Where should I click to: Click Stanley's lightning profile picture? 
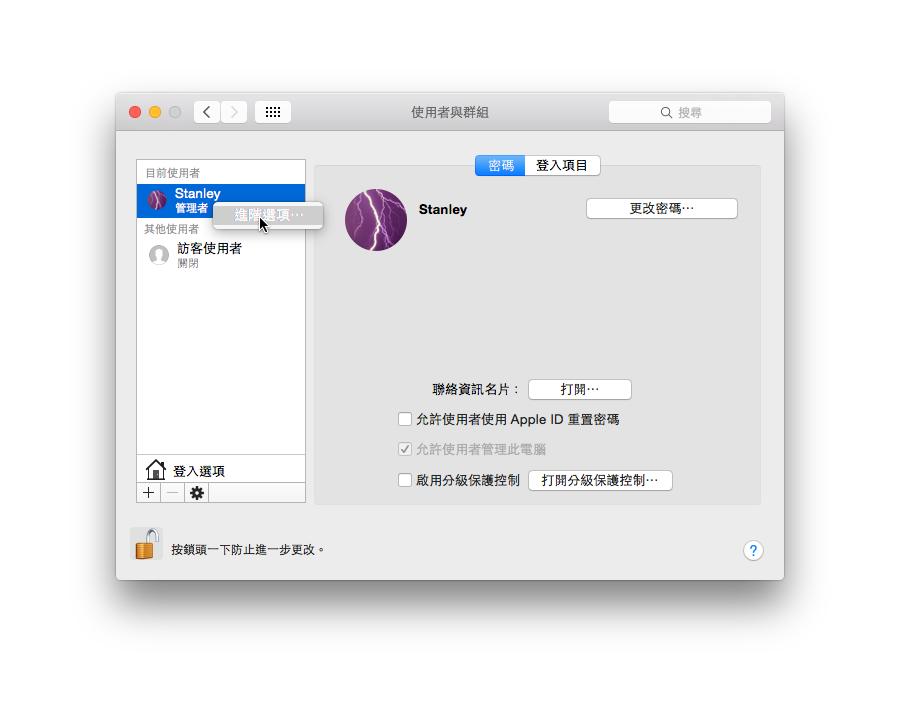tap(376, 220)
